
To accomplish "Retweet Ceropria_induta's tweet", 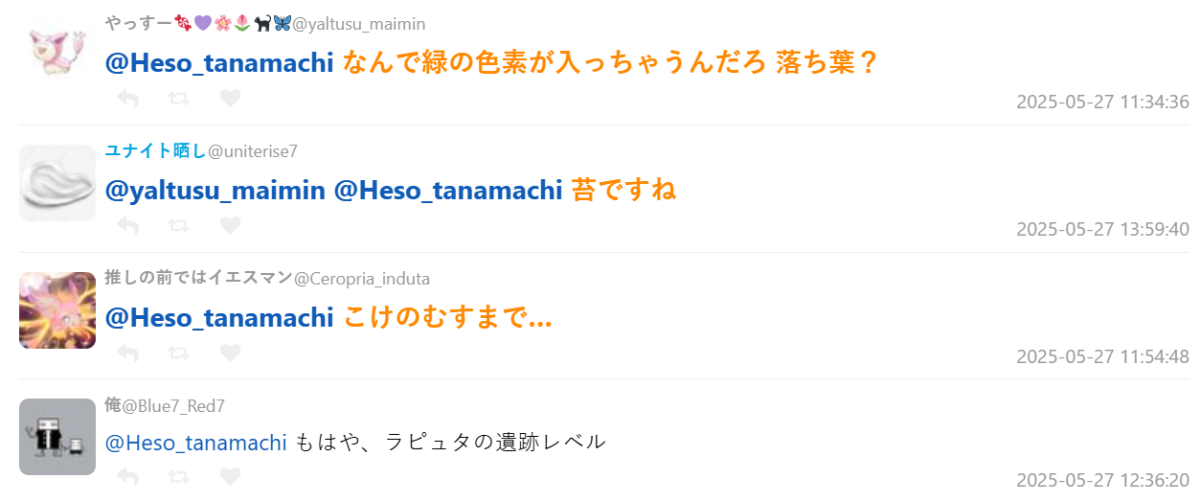I will point(180,352).
